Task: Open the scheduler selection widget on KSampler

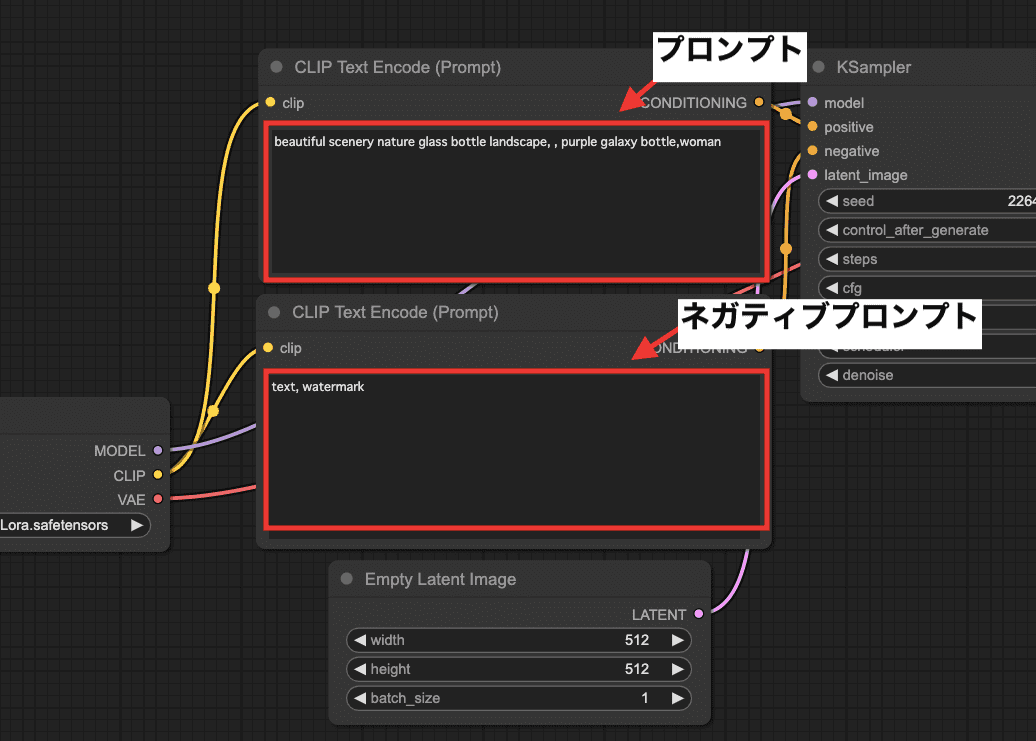Action: pos(920,345)
